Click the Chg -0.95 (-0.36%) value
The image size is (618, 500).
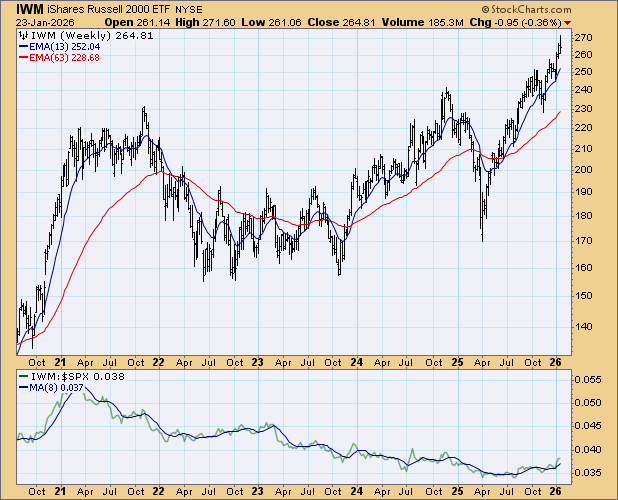516,22
